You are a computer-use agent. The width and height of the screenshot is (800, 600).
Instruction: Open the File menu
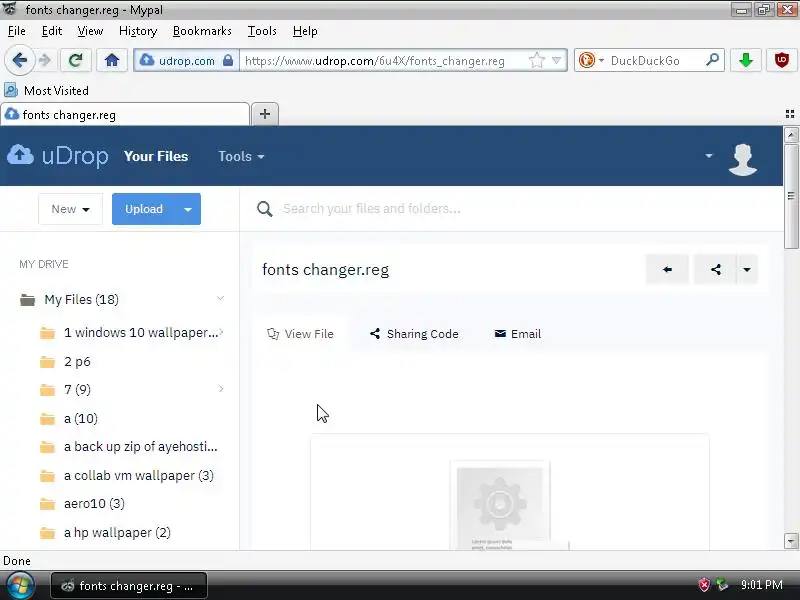[16, 31]
